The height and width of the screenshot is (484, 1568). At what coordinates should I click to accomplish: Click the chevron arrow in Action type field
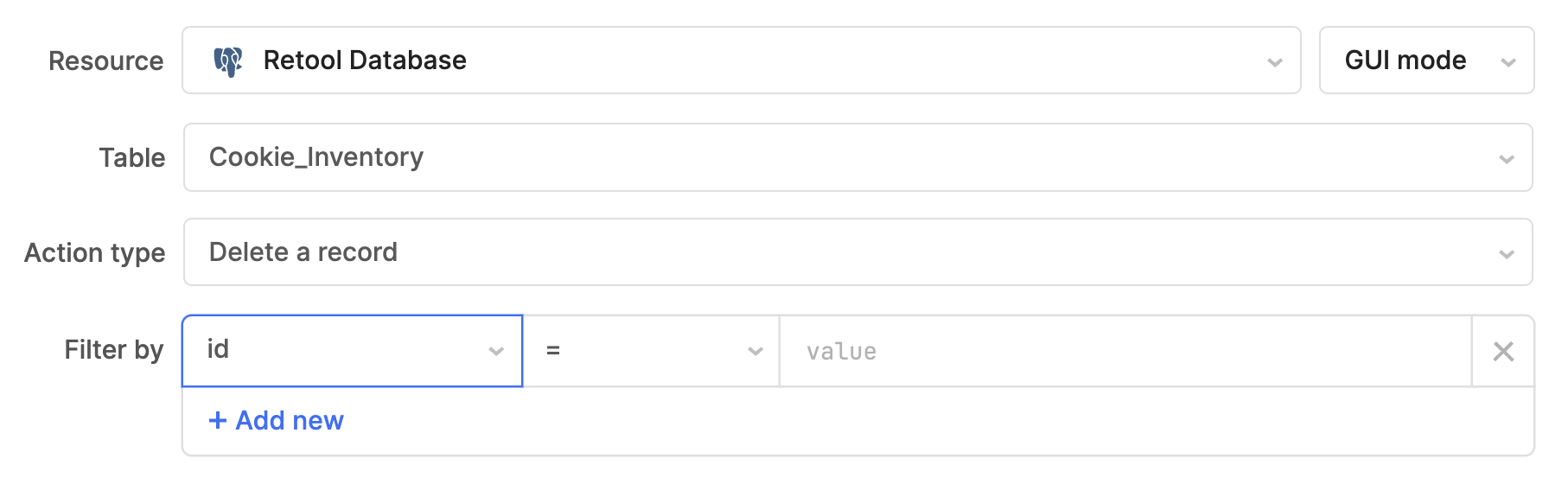click(x=1507, y=254)
